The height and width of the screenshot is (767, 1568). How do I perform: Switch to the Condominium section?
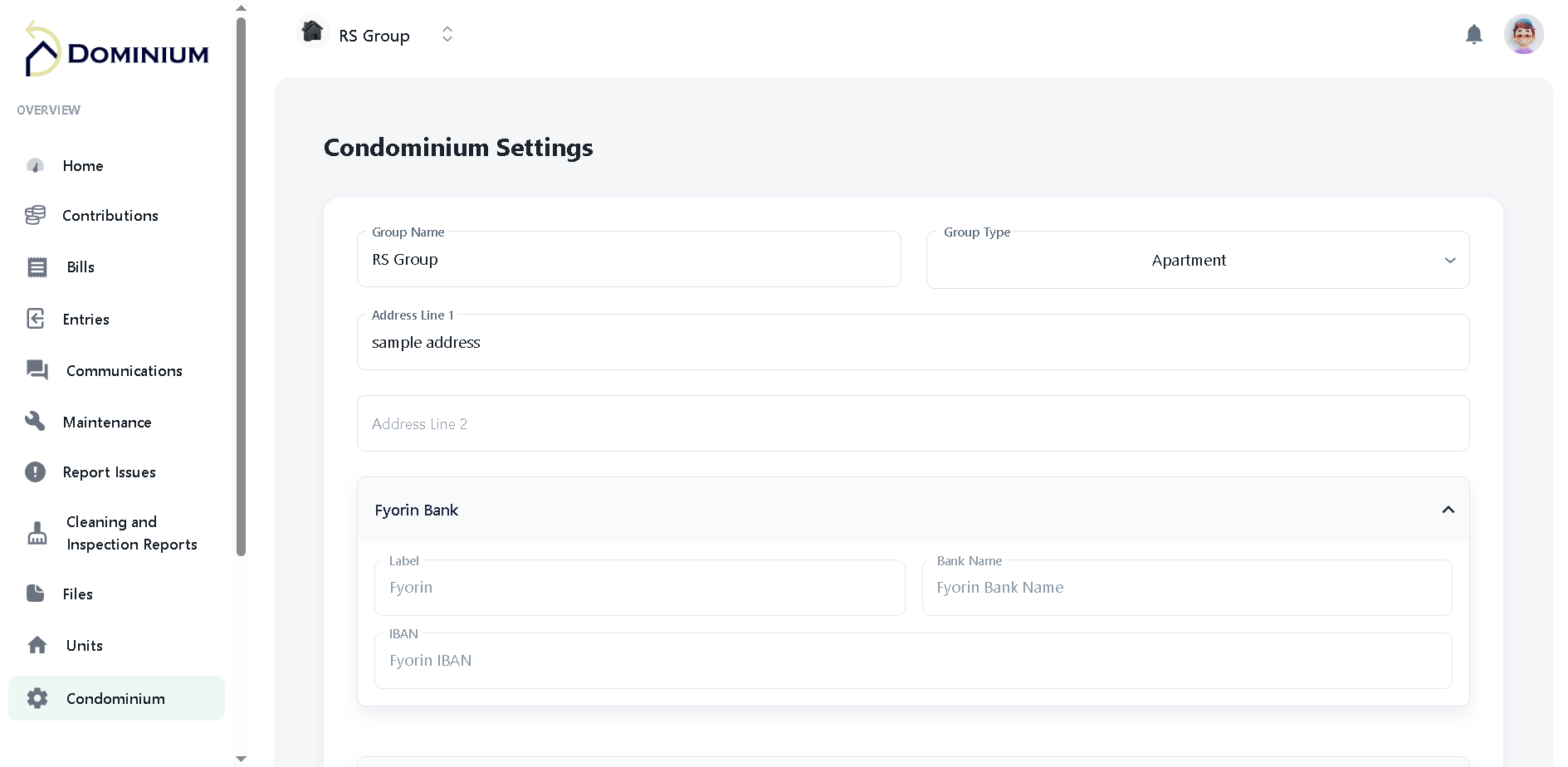tap(115, 698)
